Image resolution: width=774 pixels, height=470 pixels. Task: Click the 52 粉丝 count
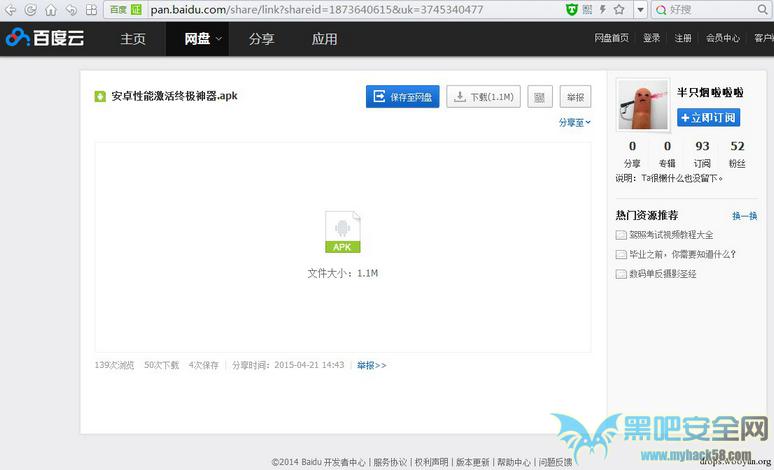coord(737,154)
